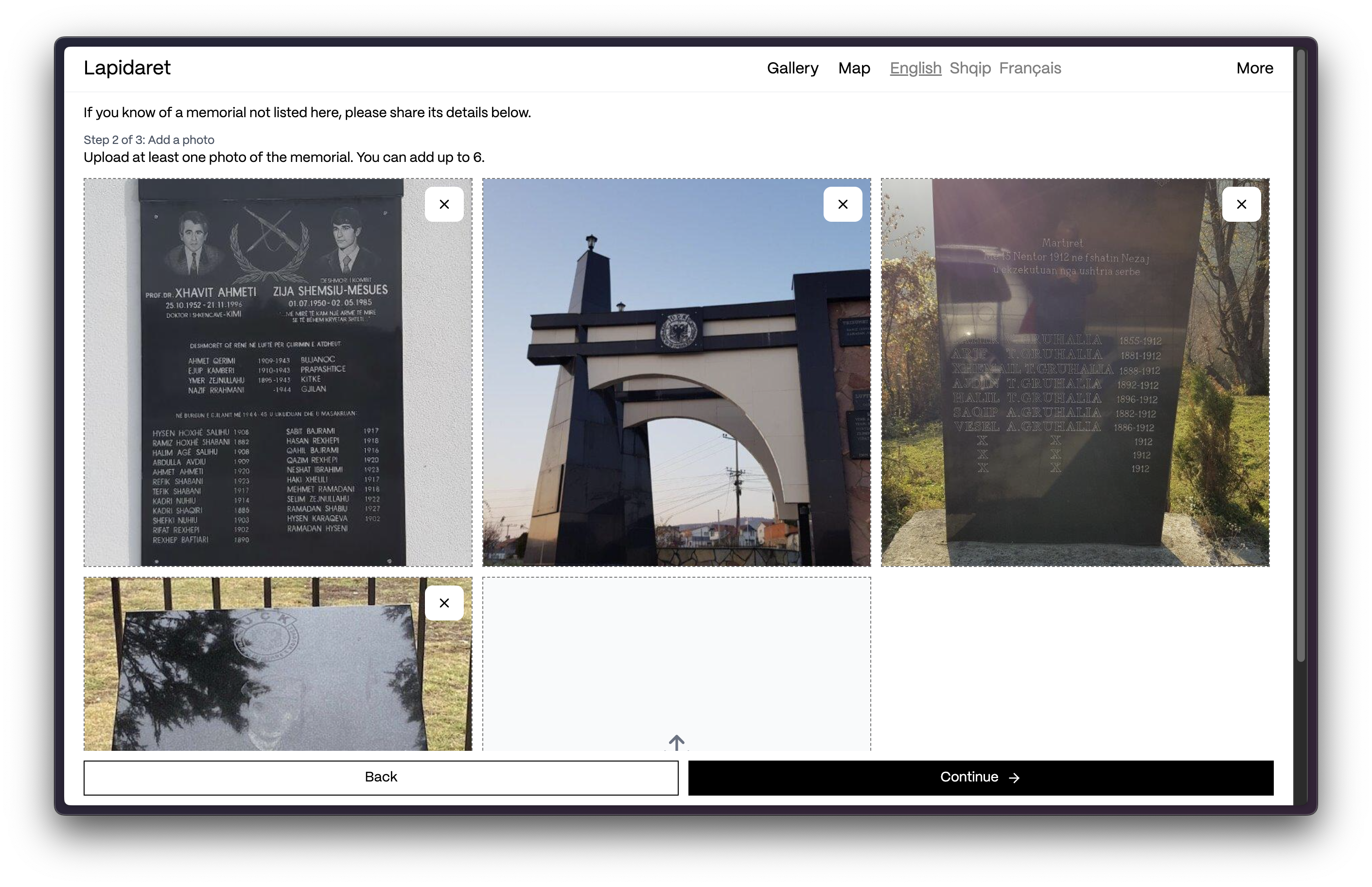The height and width of the screenshot is (887, 1372).
Task: Click the Lapidaret site logo
Action: tap(127, 68)
